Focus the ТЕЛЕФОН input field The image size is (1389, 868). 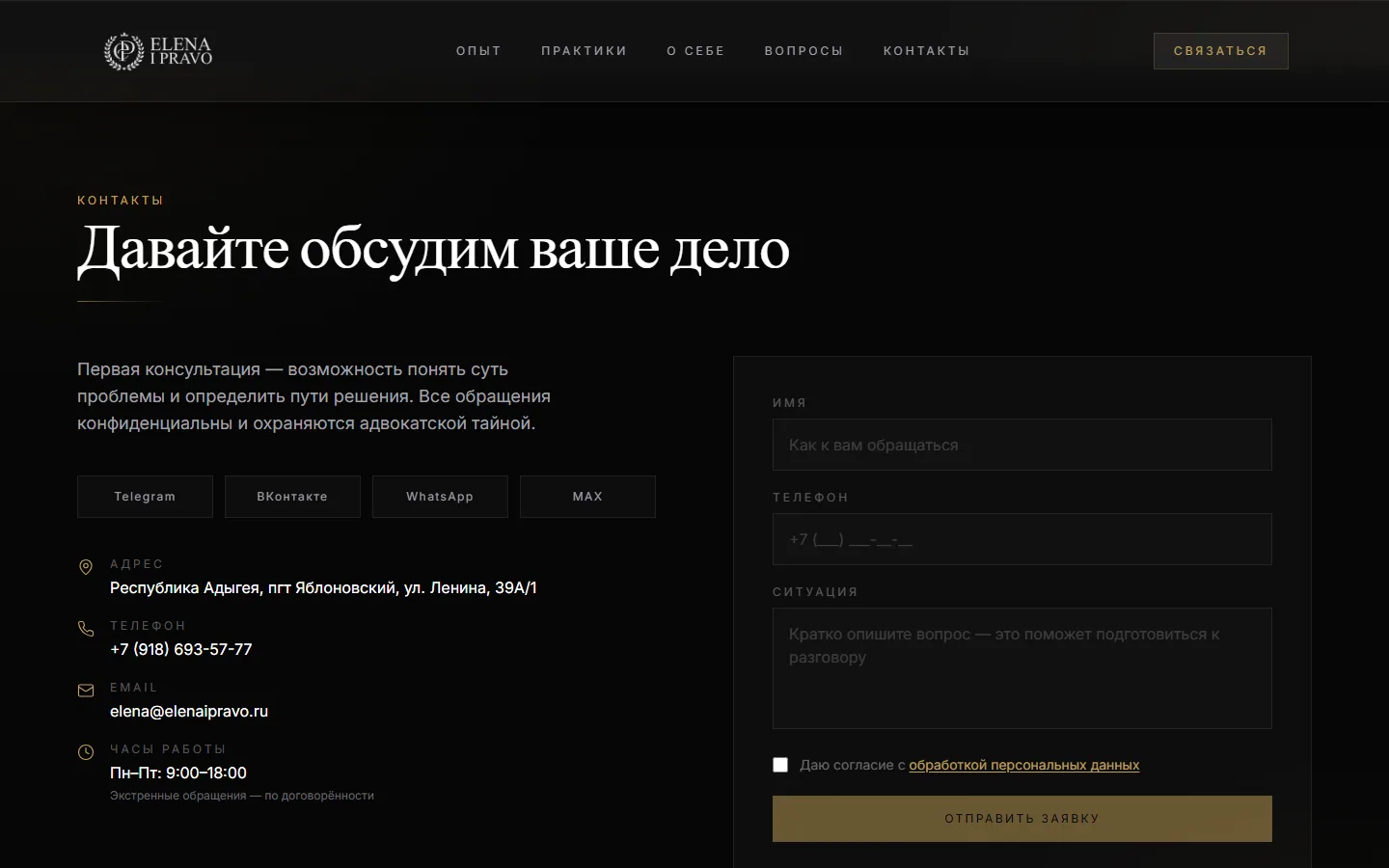[x=1021, y=539]
